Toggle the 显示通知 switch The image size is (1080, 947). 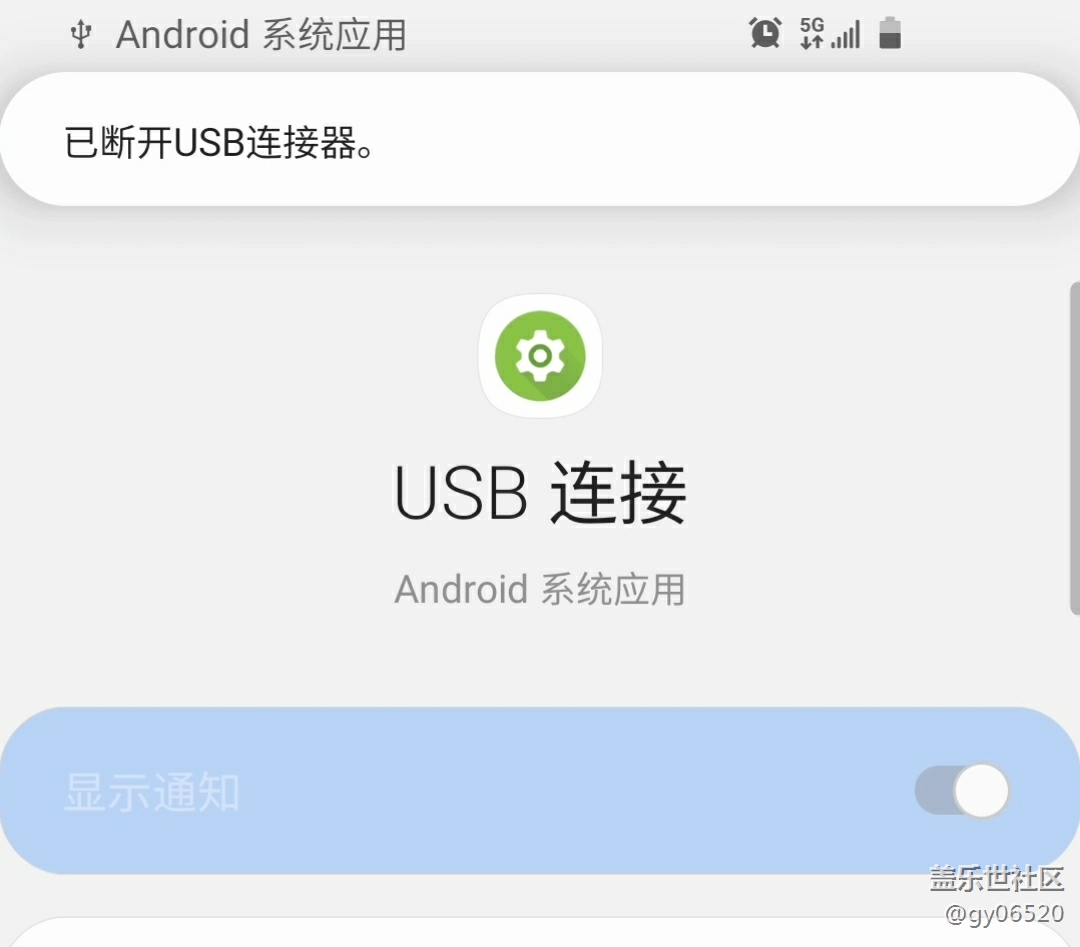pyautogui.click(x=962, y=791)
